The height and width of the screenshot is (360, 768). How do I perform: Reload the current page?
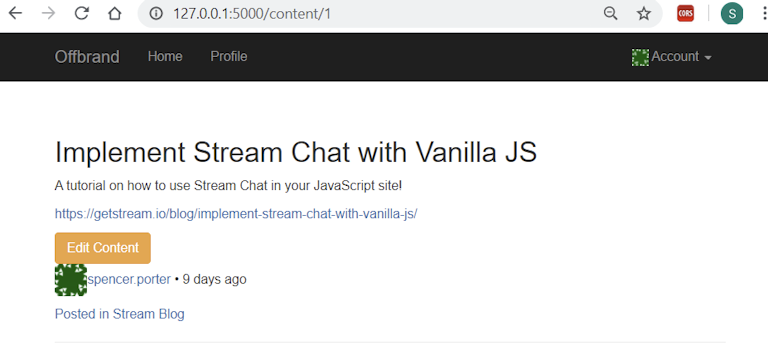point(81,13)
